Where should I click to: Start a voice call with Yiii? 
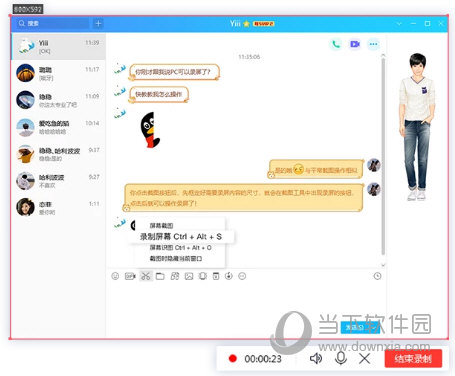tap(336, 44)
